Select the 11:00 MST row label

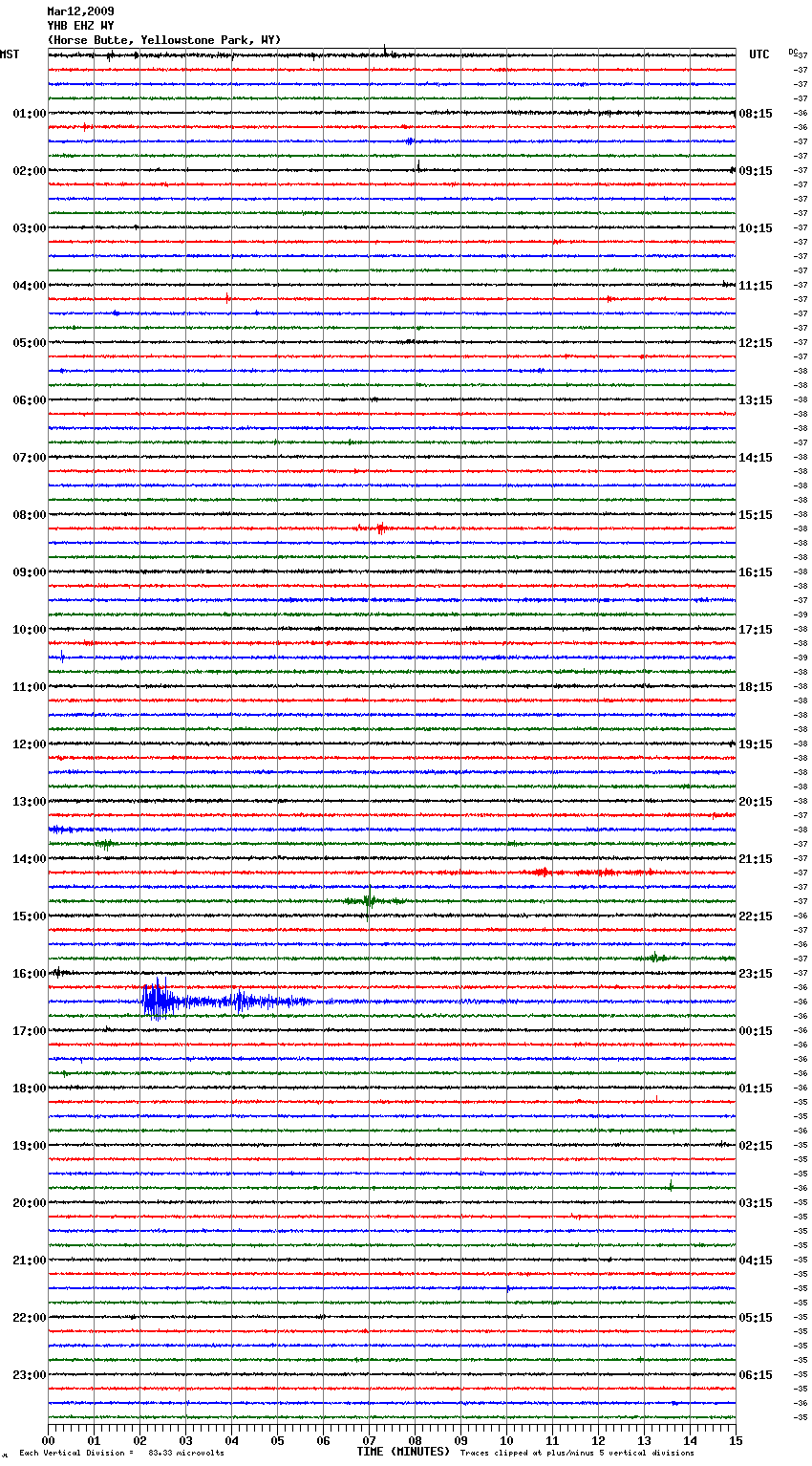click(30, 687)
